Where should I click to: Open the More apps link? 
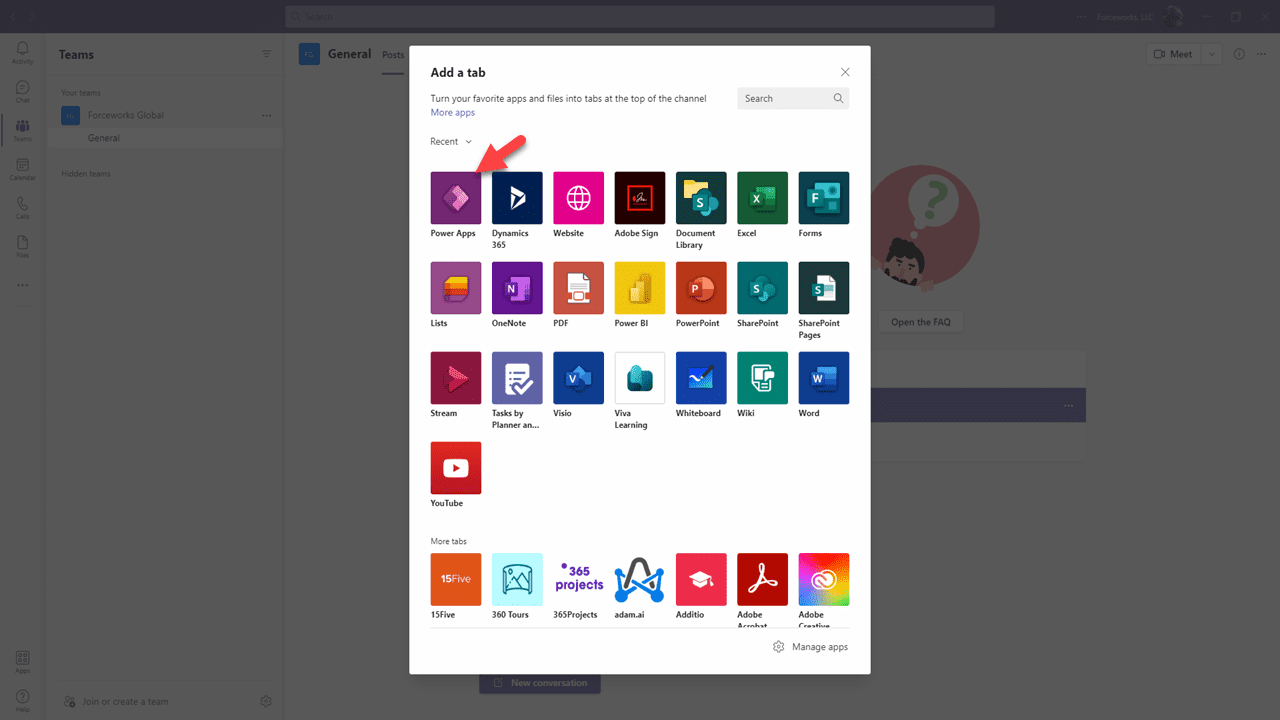click(452, 112)
